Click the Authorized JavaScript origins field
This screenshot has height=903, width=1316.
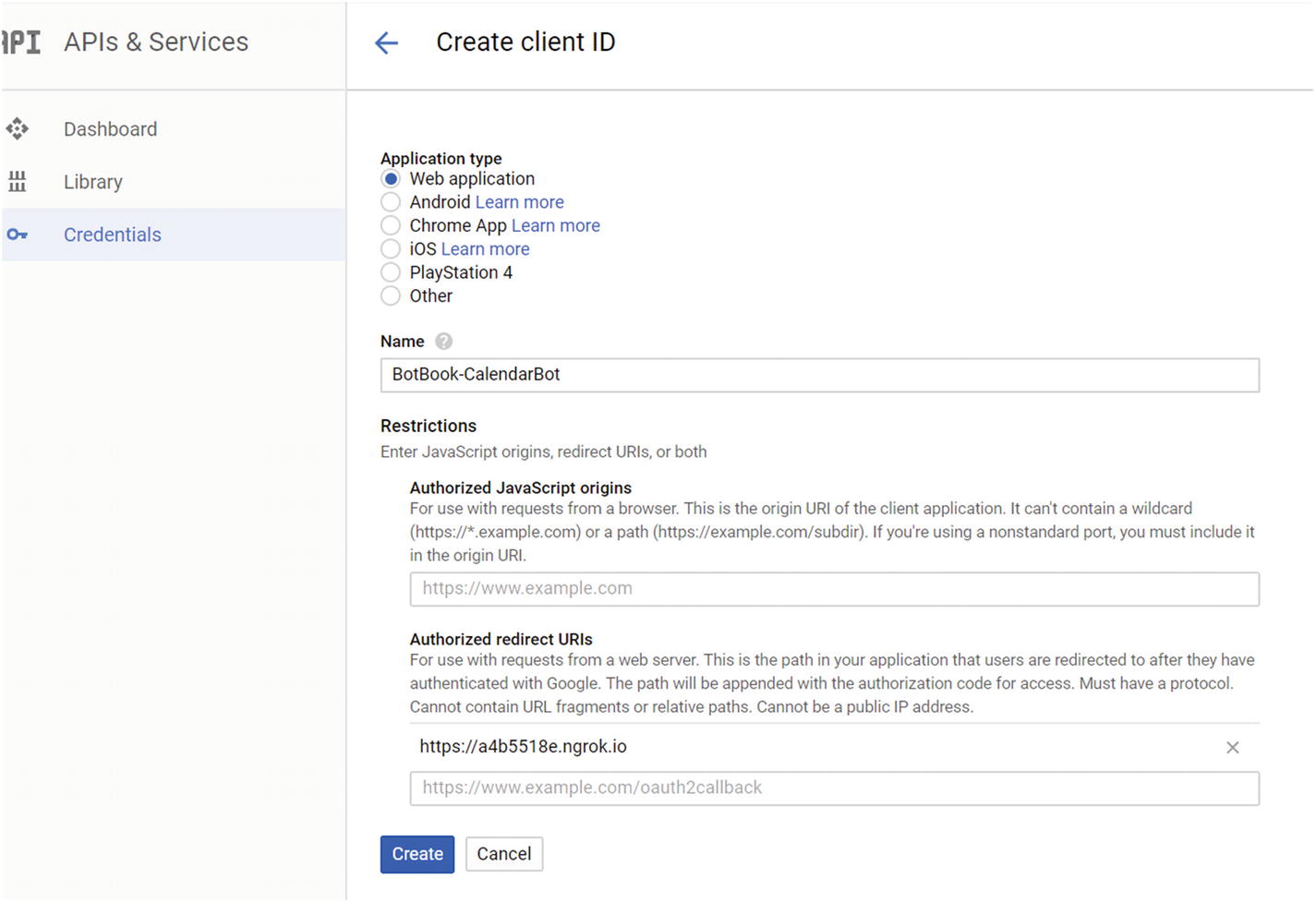click(x=834, y=589)
